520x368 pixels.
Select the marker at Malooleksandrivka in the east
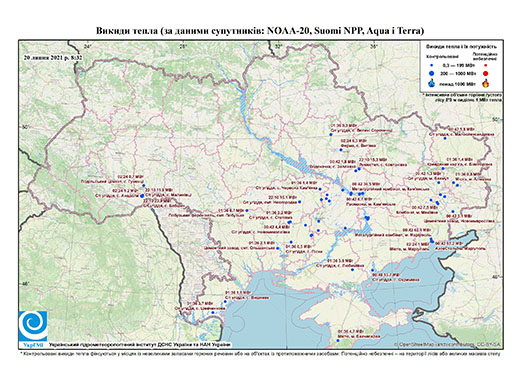[445, 138]
